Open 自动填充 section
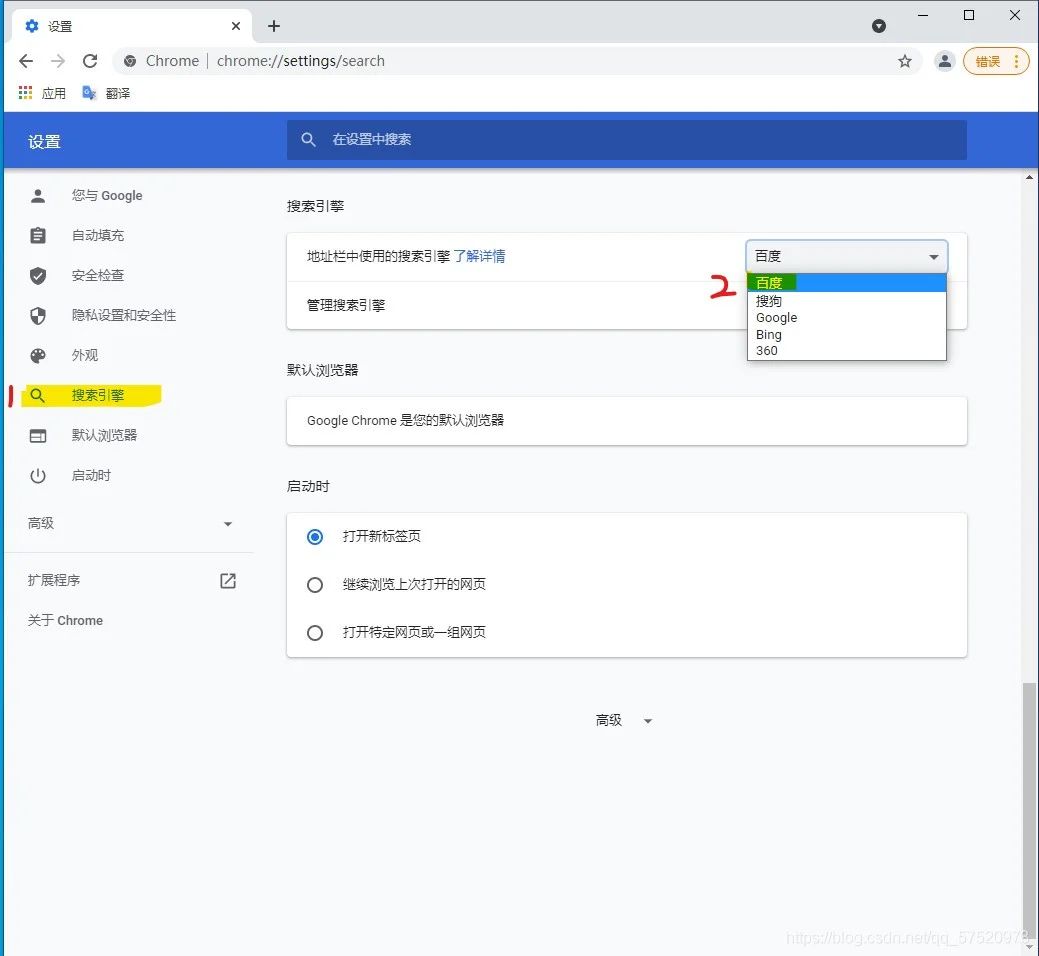 (x=98, y=235)
